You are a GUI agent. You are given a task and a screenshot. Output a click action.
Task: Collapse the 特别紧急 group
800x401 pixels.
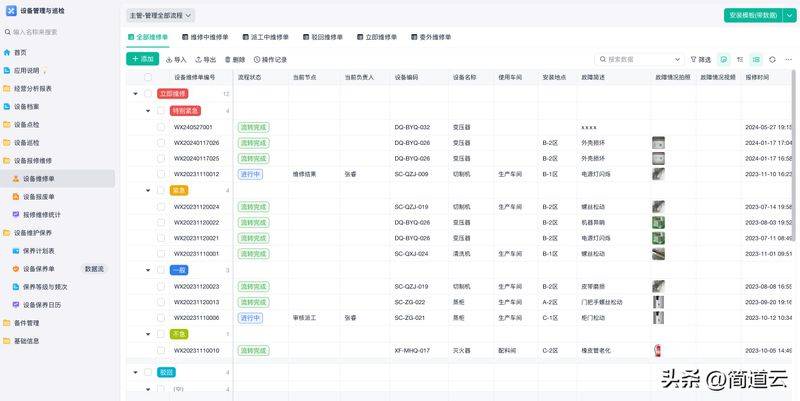pos(148,111)
